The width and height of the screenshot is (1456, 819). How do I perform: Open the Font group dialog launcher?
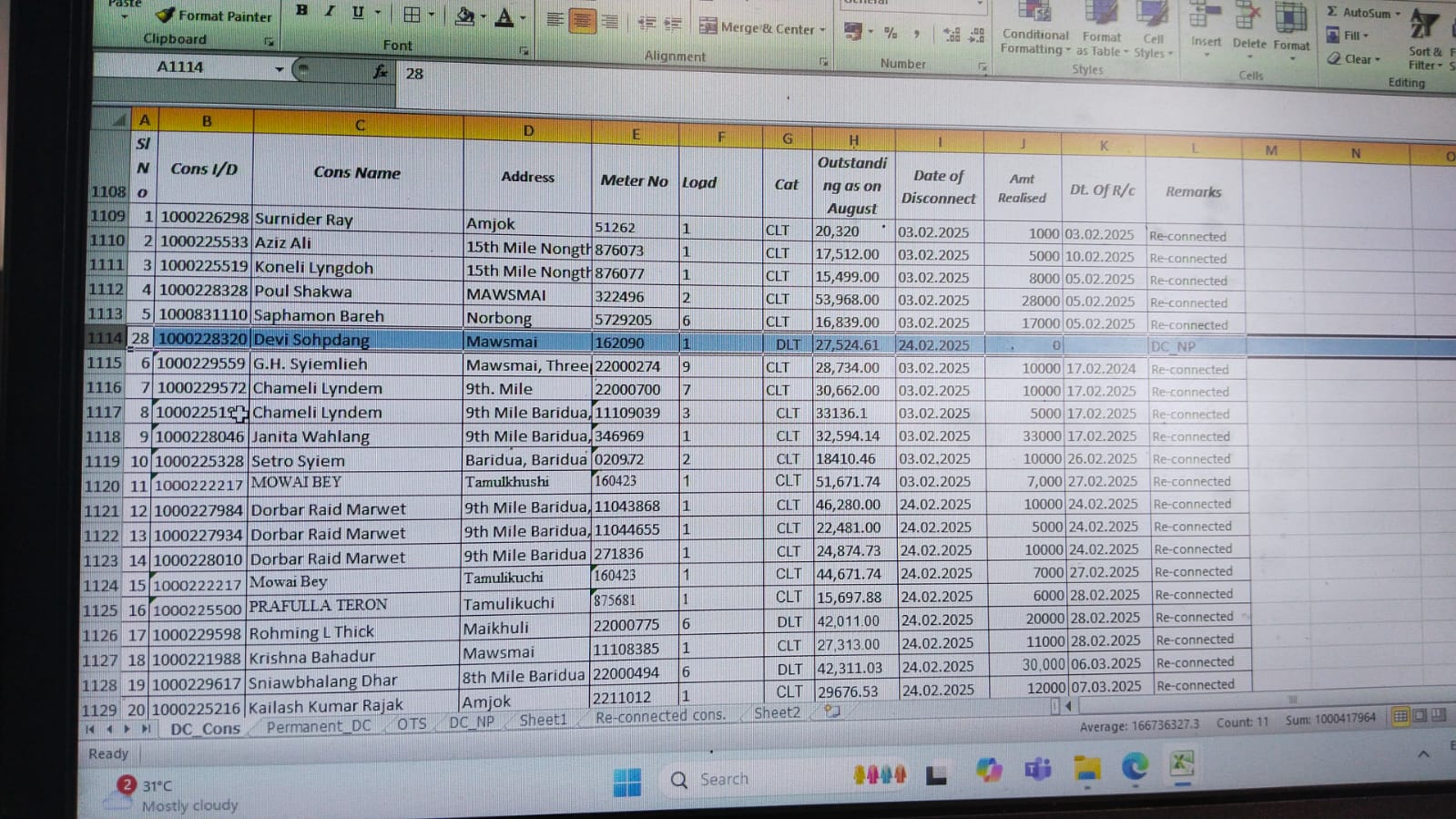click(x=524, y=51)
